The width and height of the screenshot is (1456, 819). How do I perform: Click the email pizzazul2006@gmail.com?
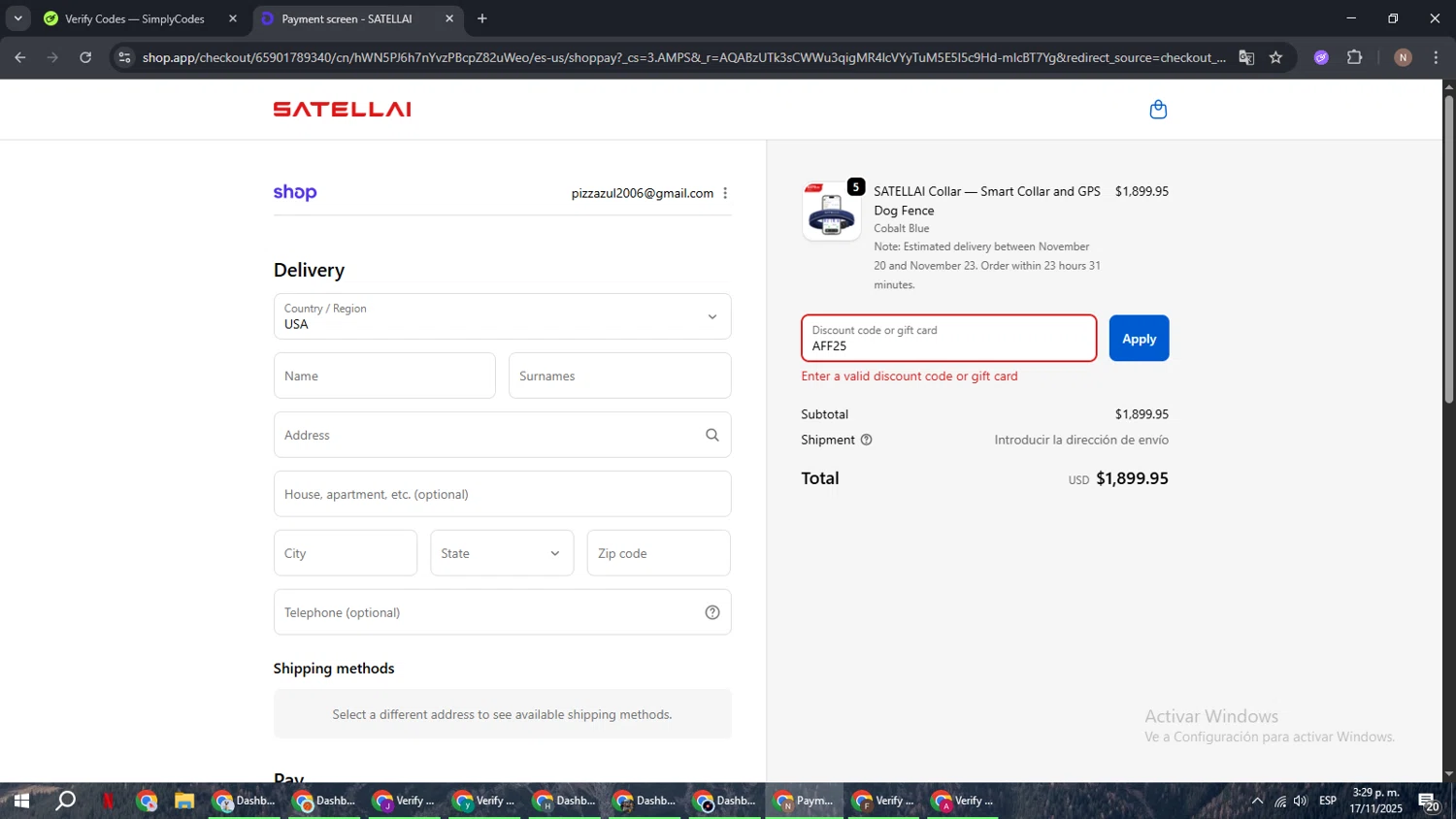click(x=642, y=193)
